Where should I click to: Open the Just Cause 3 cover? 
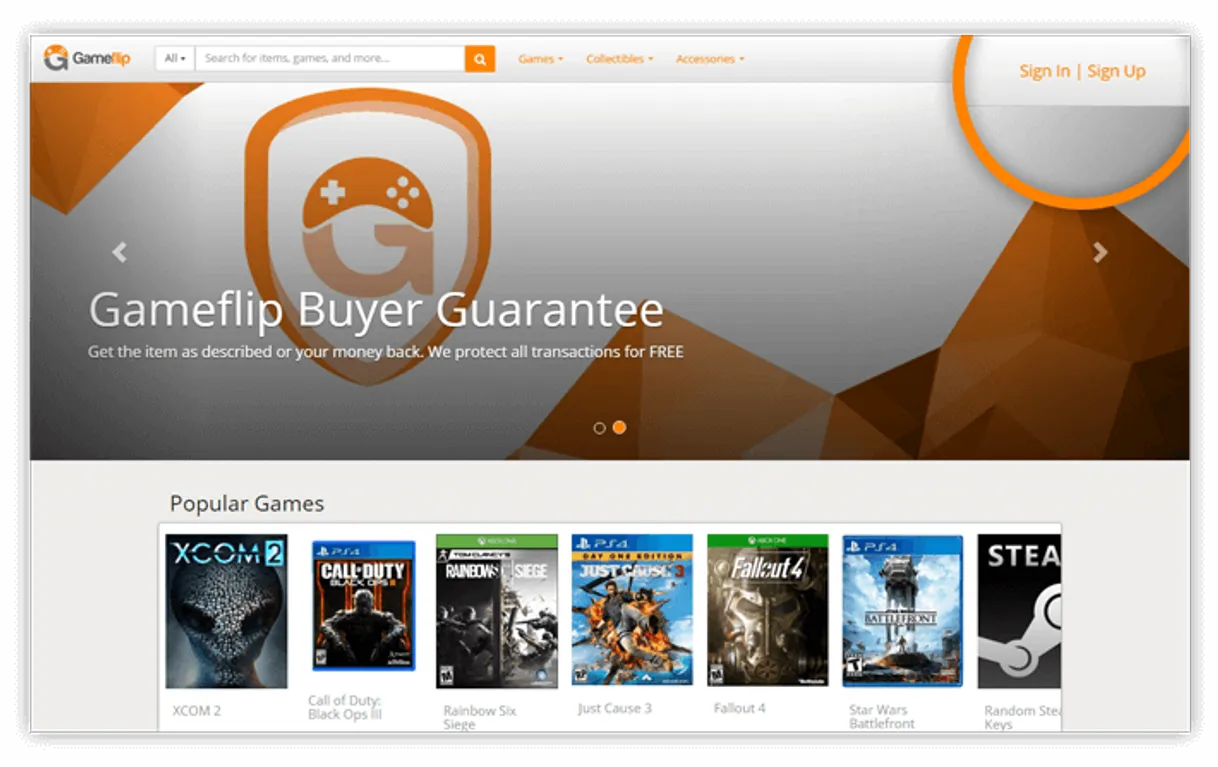pos(632,610)
